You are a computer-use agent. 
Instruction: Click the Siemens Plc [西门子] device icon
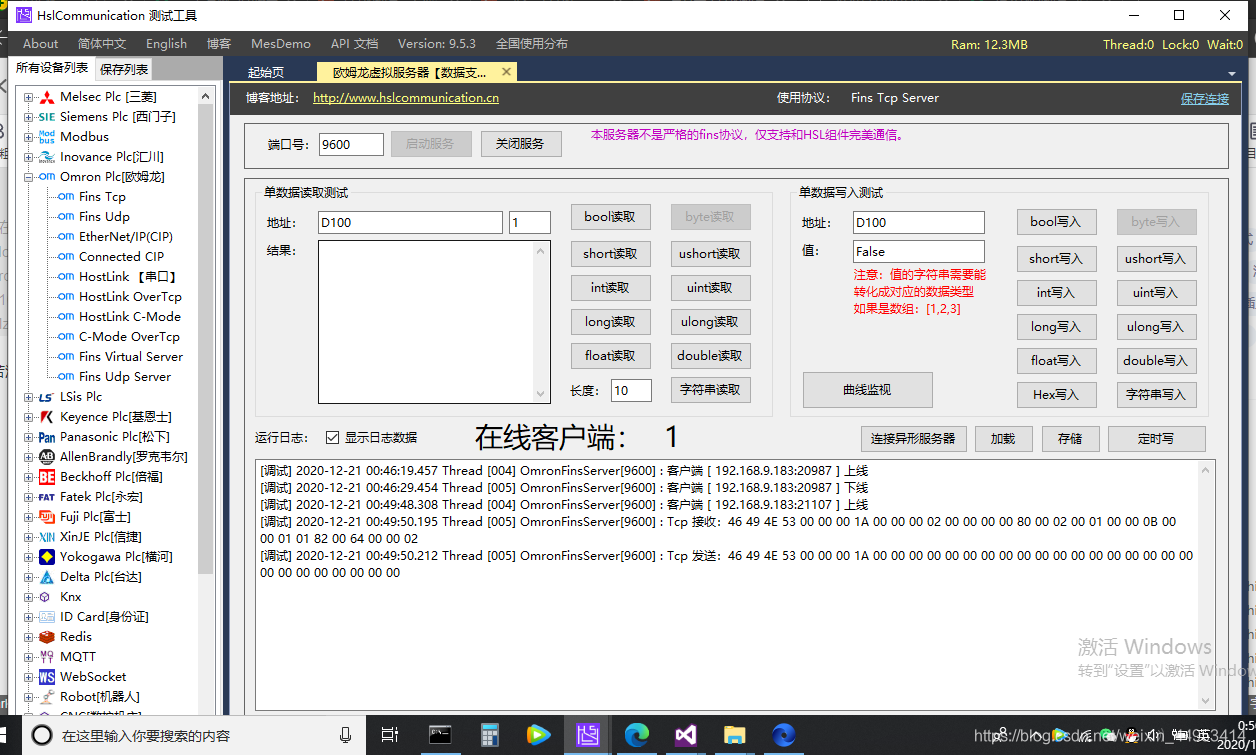(45, 116)
